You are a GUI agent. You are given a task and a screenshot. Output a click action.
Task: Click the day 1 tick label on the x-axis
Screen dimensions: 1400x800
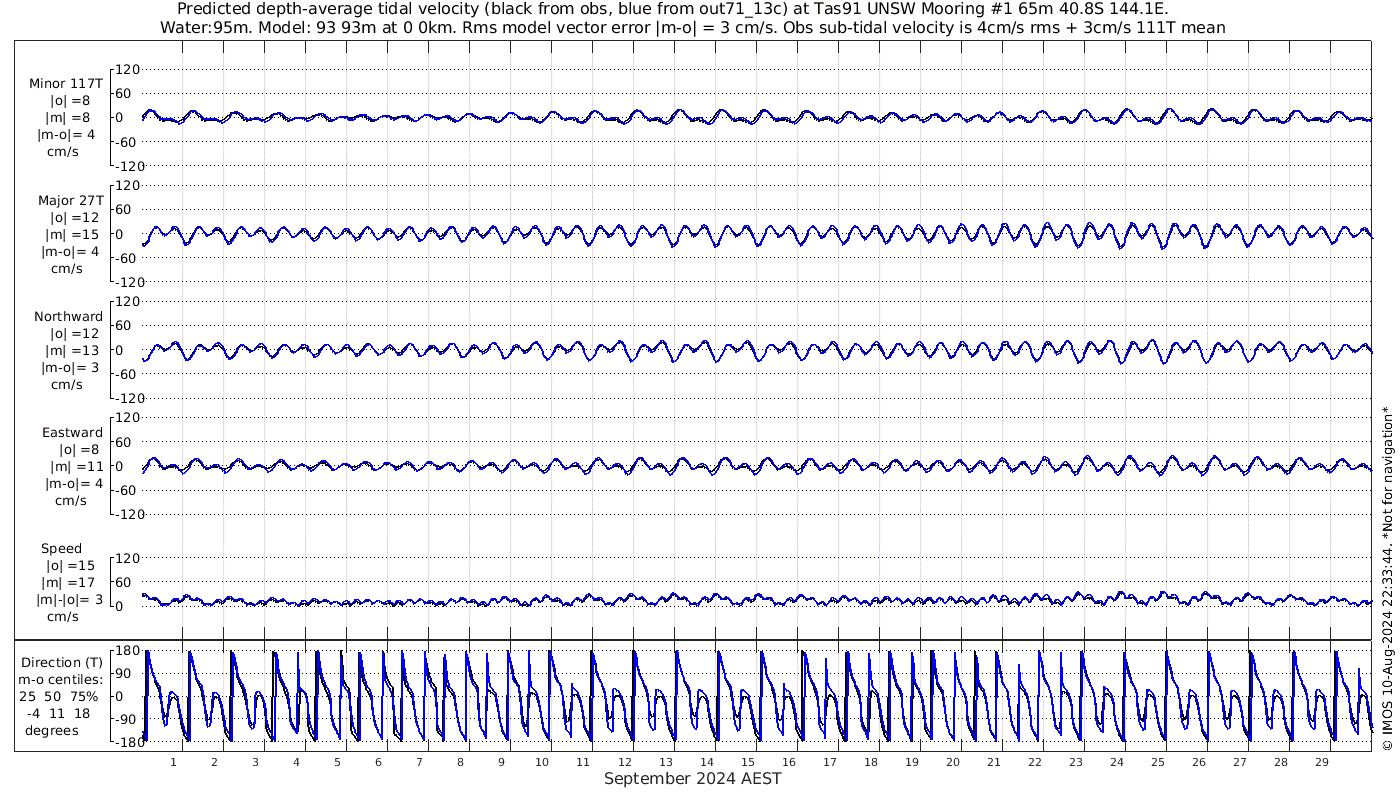(173, 762)
